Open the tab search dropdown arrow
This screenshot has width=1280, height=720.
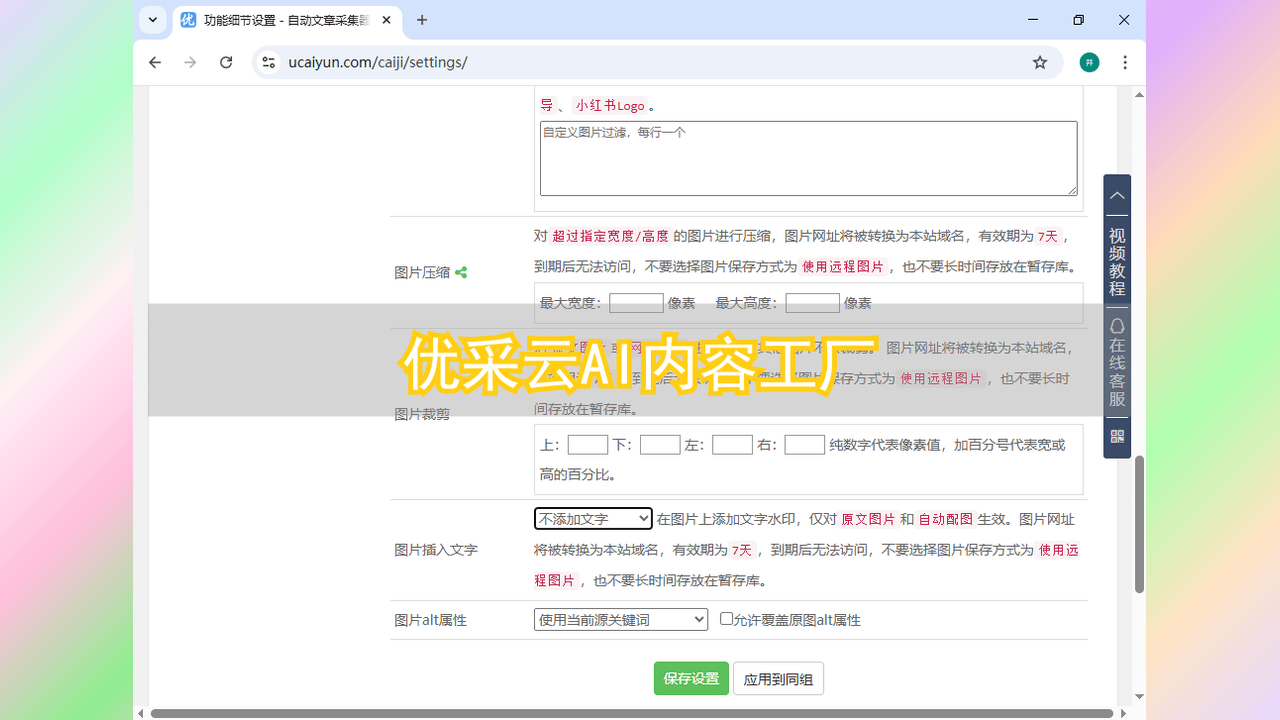point(152,20)
